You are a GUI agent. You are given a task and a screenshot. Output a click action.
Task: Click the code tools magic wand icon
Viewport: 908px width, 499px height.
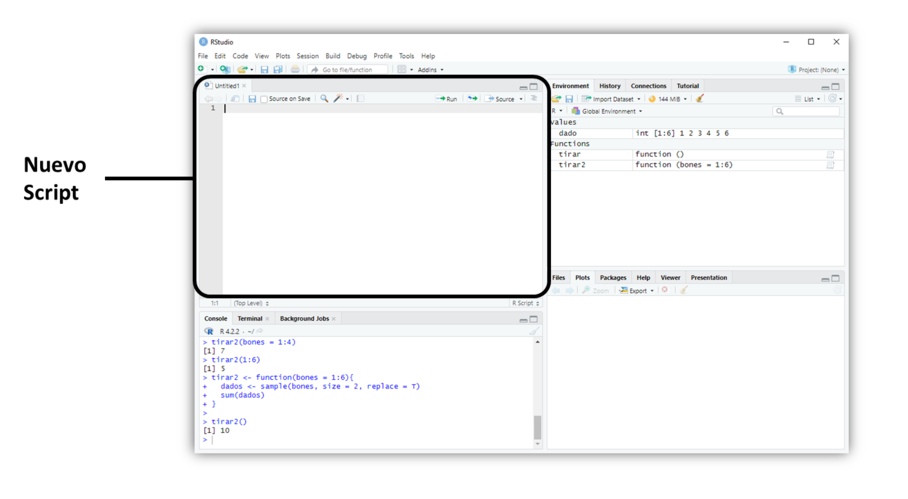pyautogui.click(x=338, y=99)
